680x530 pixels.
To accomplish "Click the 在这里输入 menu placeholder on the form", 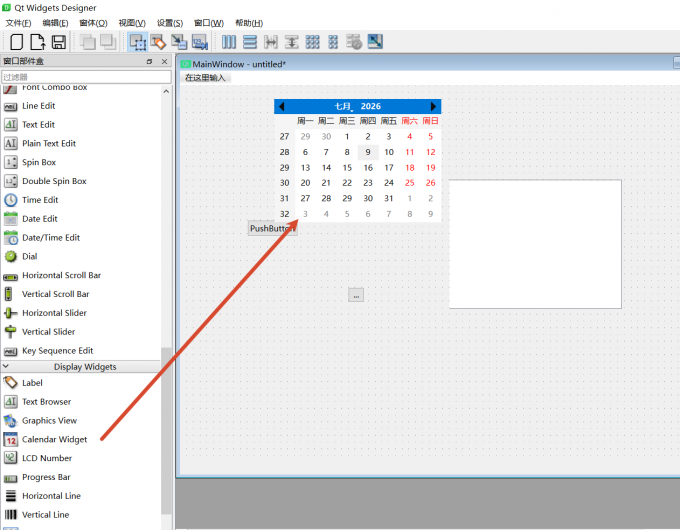I will click(205, 78).
